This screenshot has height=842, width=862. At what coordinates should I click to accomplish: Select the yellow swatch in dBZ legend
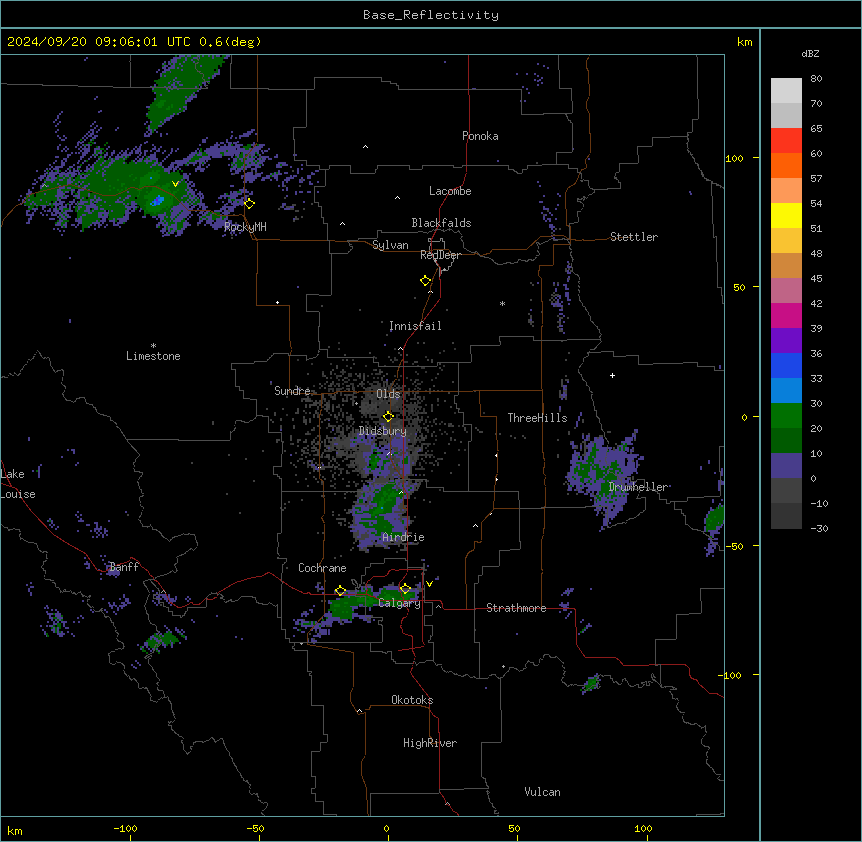786,215
